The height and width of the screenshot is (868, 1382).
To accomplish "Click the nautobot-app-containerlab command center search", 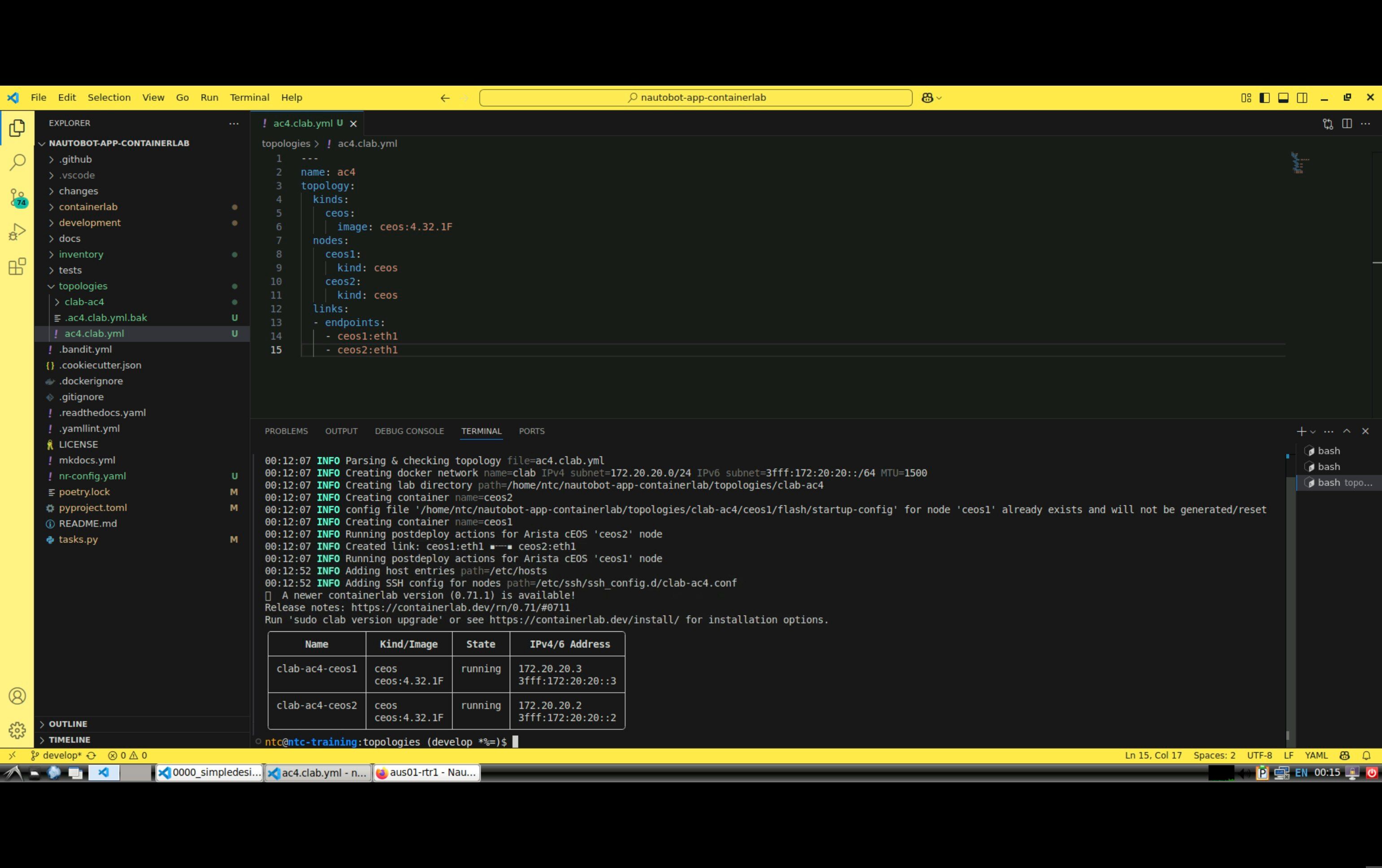I will tap(695, 98).
